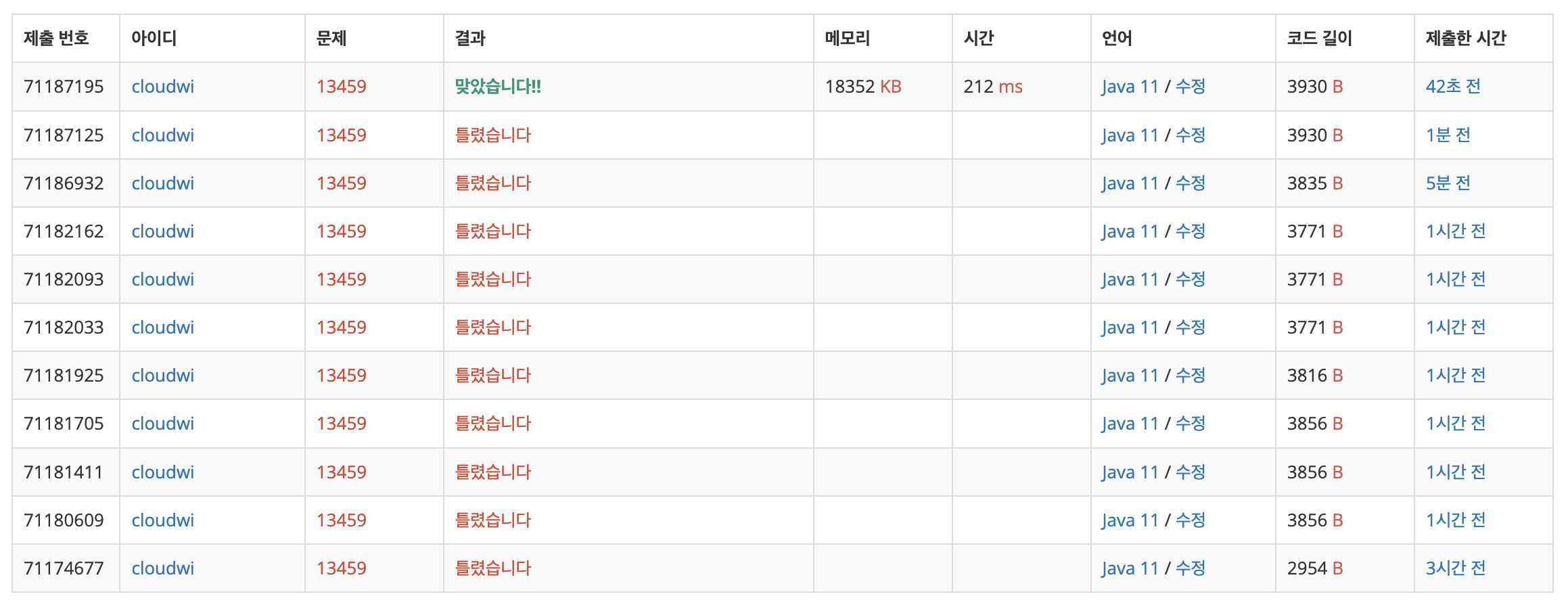Click the 코드 길이 column header
Image resolution: width=1568 pixels, height=609 pixels.
pyautogui.click(x=1319, y=38)
